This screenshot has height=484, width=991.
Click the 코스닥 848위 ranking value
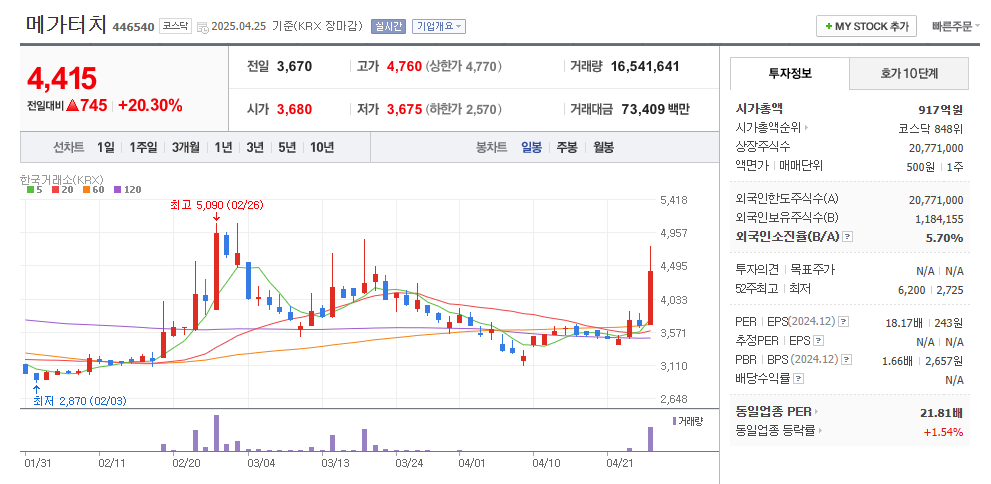pos(931,128)
